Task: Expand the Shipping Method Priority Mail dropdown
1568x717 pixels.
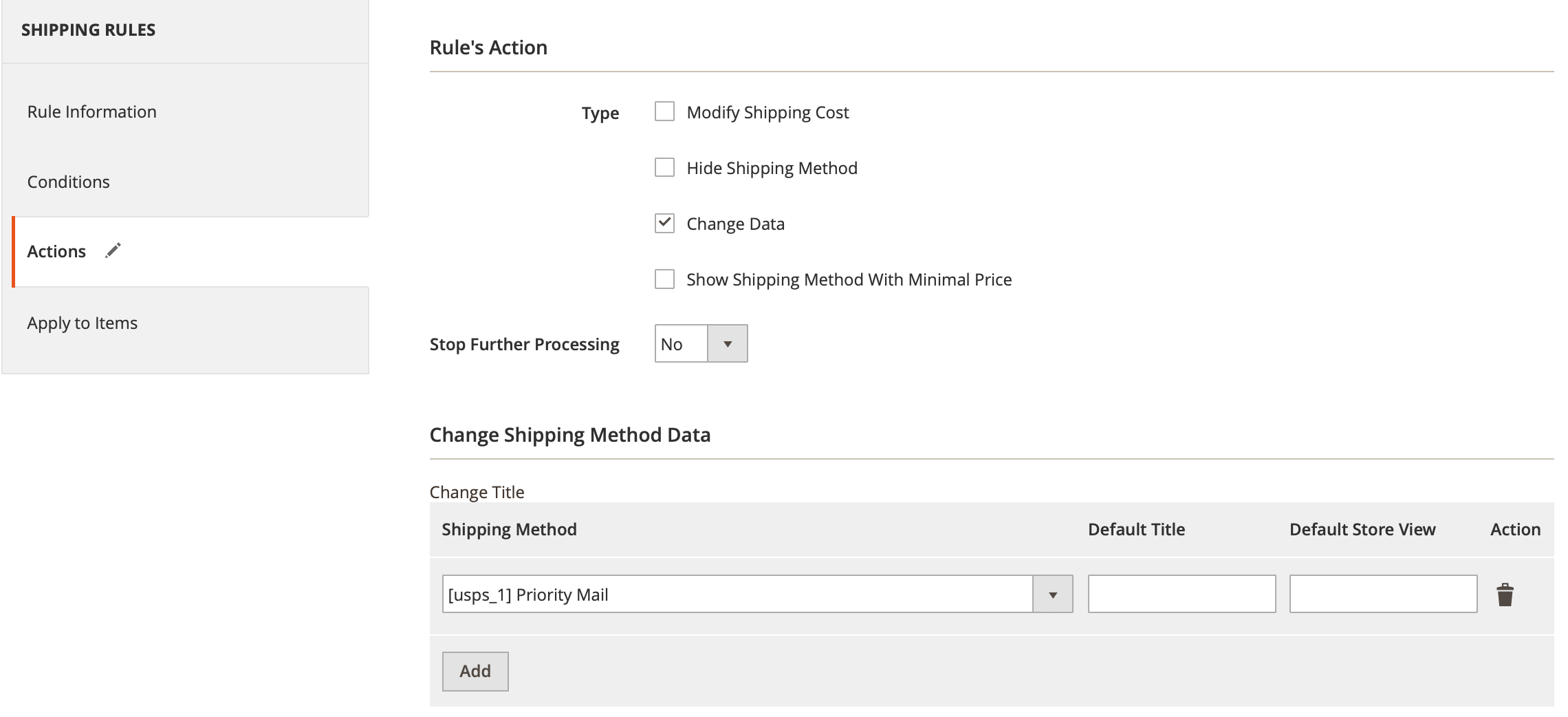Action: [757, 594]
